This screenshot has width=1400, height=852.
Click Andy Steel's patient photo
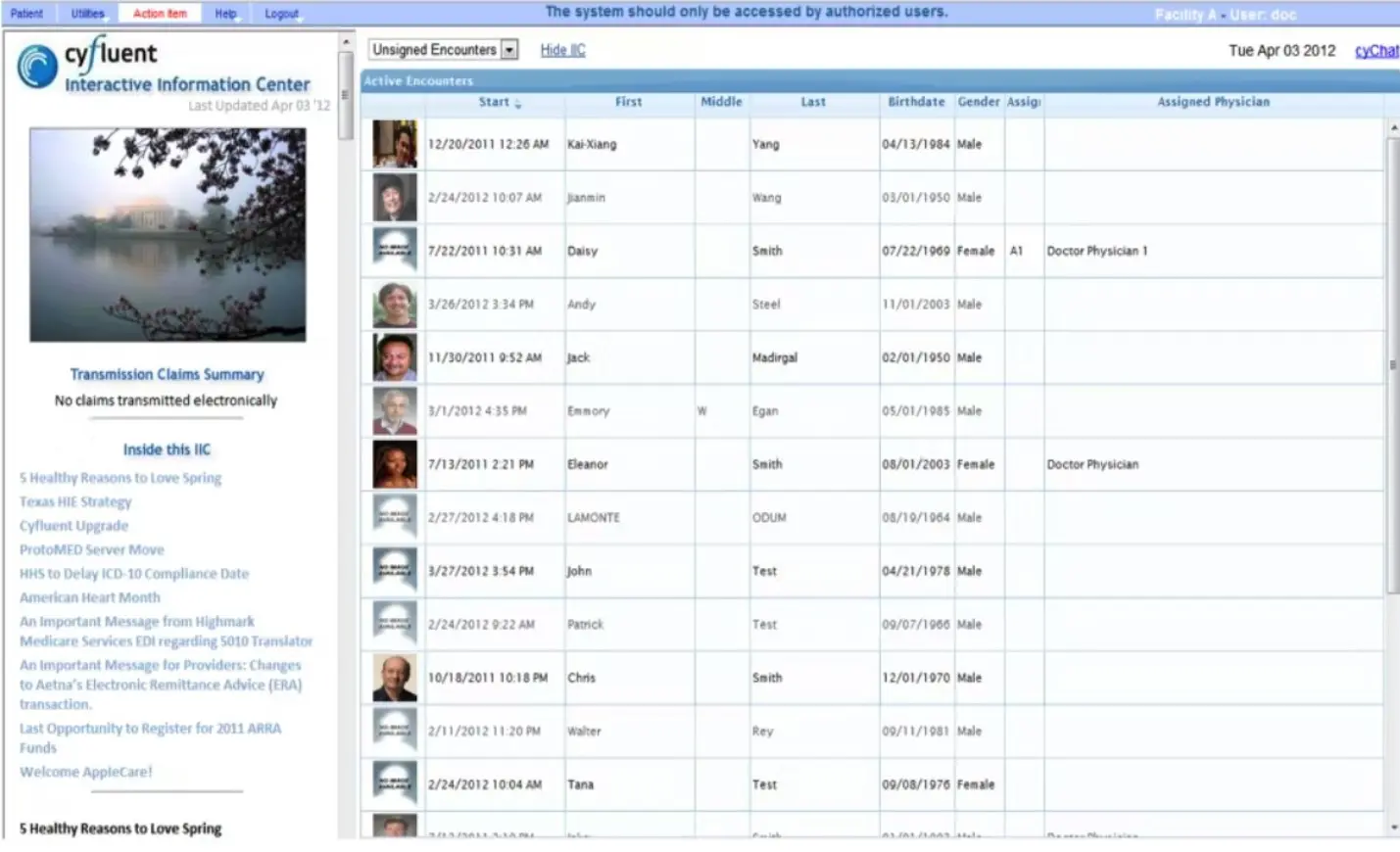tap(392, 304)
